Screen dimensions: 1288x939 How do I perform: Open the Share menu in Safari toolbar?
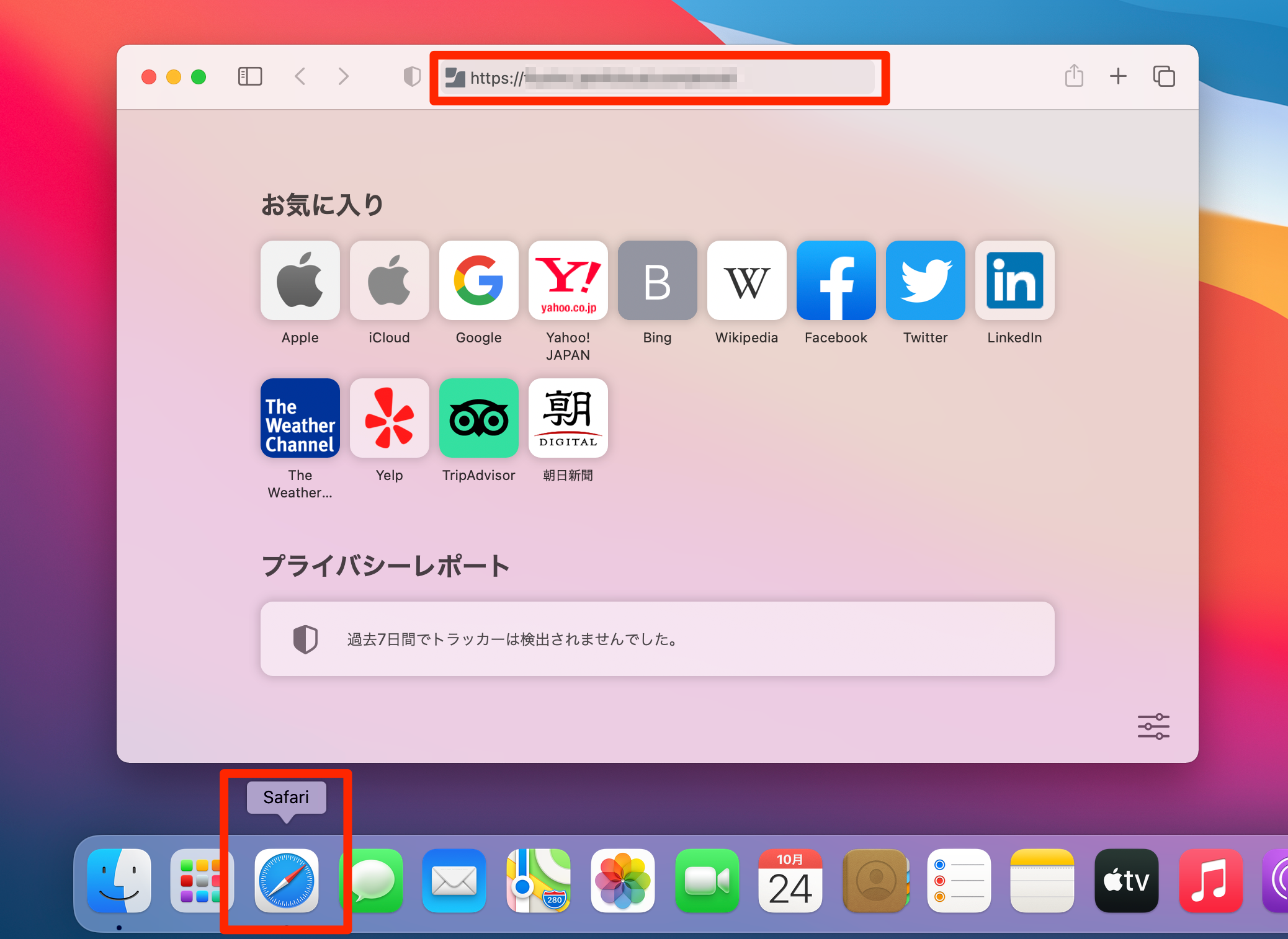(1074, 76)
